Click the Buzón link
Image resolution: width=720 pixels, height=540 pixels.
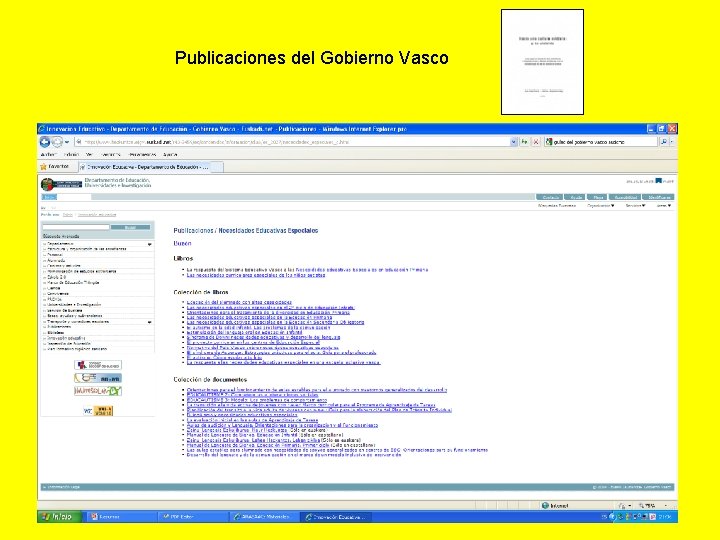[x=182, y=243]
